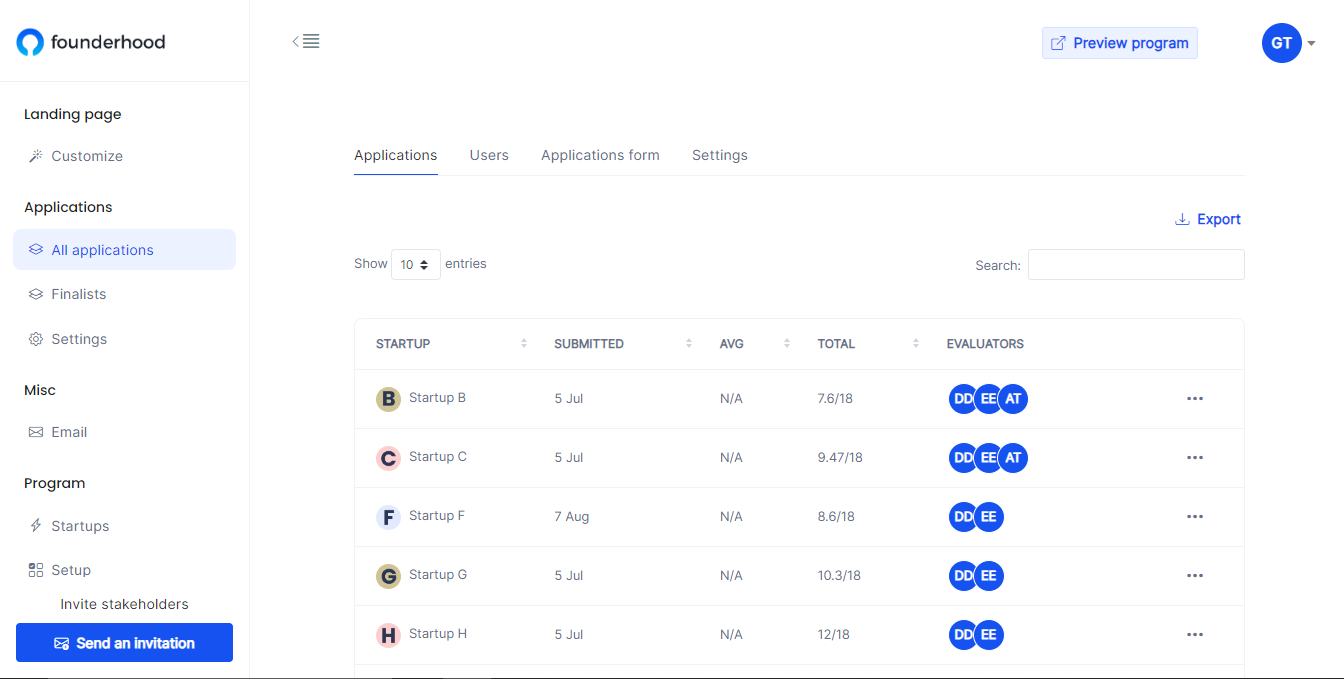Viewport: 1344px width, 679px height.
Task: Collapse the sidebar with the chevron
Action: (295, 40)
